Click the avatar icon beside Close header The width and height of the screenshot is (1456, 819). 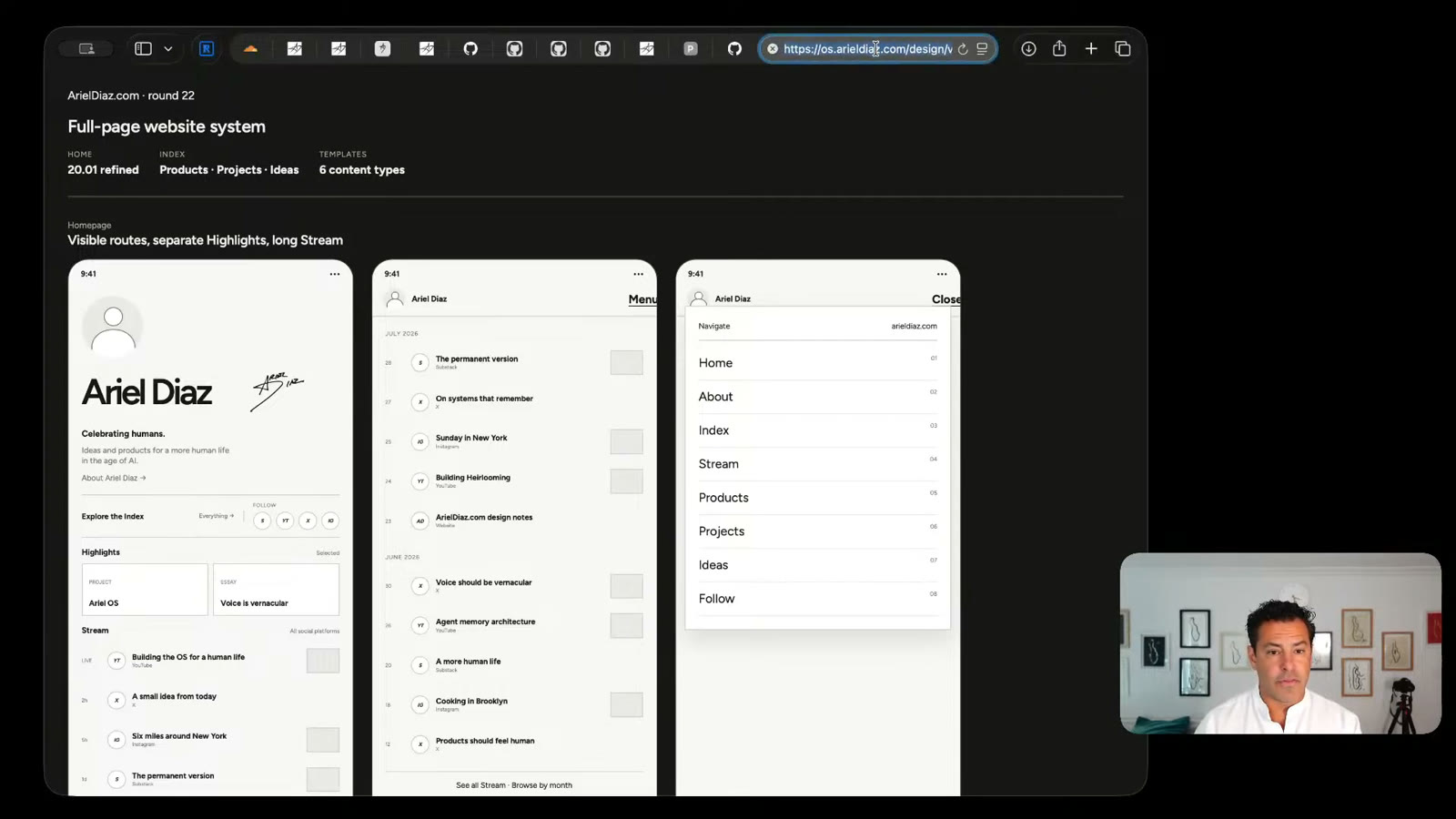point(698,298)
